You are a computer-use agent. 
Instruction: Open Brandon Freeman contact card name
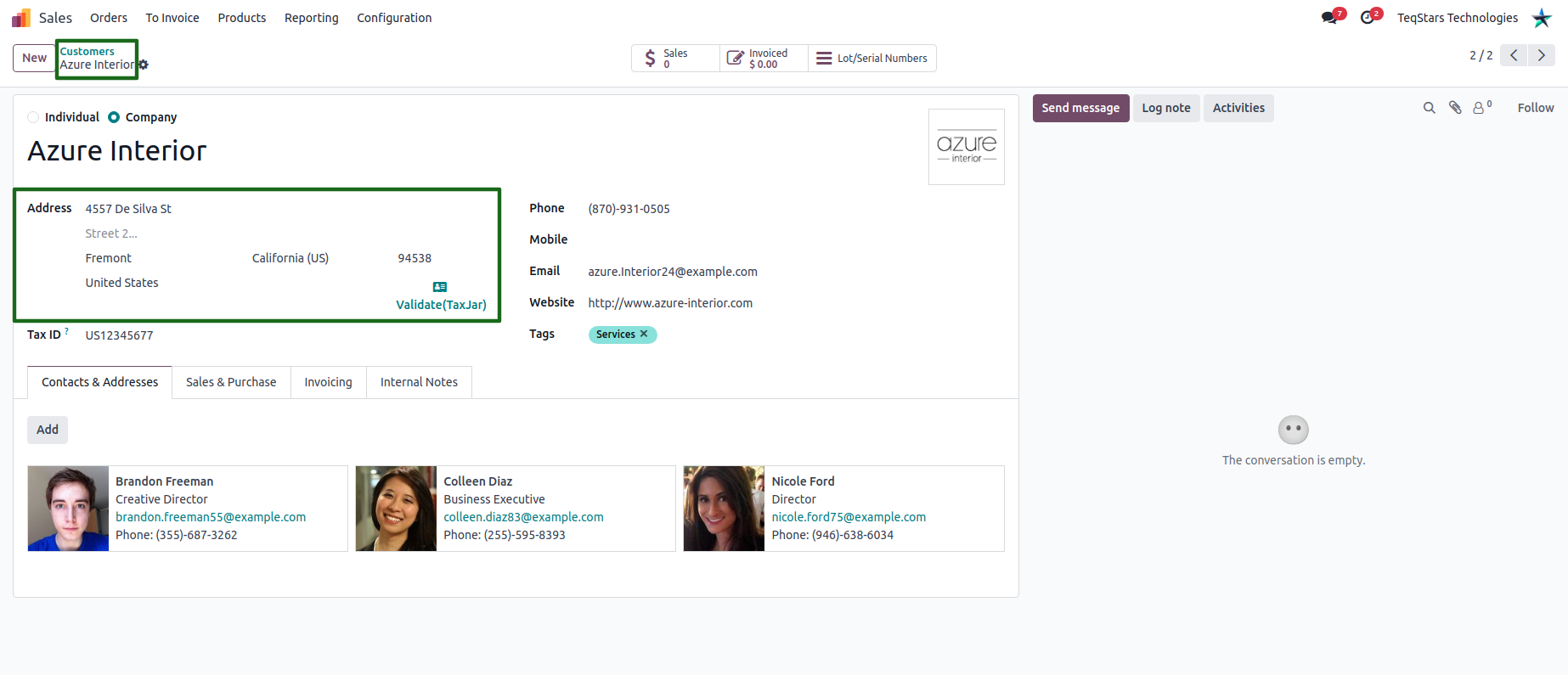(x=164, y=481)
